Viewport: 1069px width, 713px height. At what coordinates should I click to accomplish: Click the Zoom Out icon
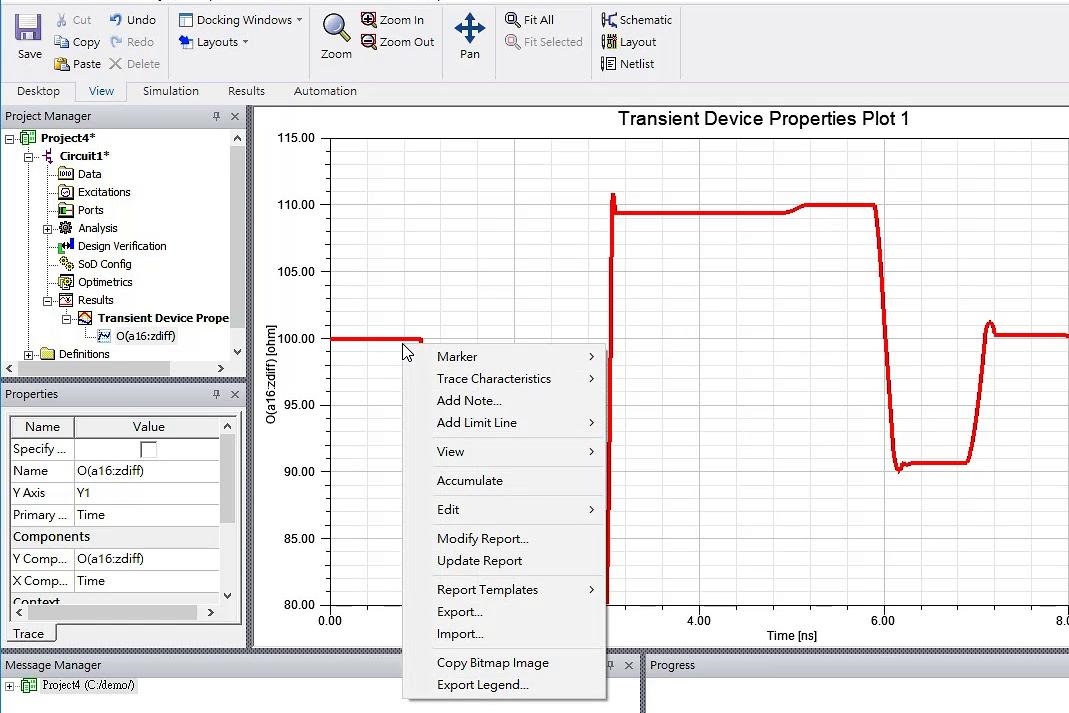point(368,42)
